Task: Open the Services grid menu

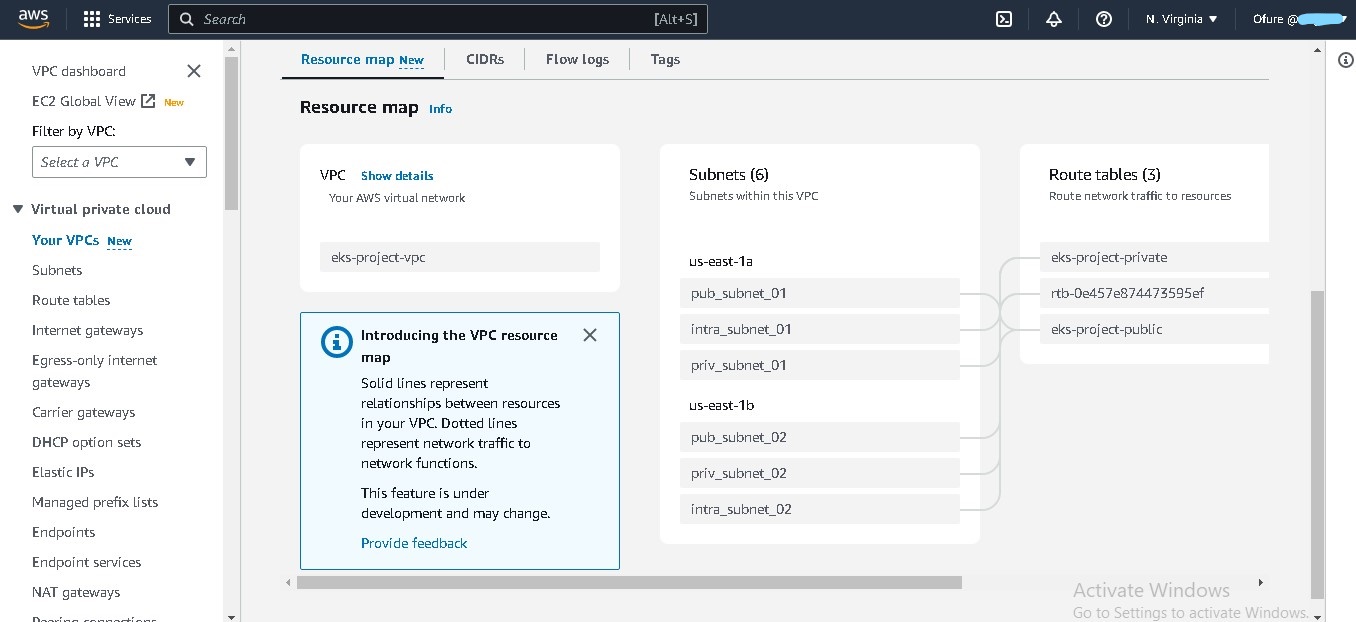Action: [x=92, y=19]
